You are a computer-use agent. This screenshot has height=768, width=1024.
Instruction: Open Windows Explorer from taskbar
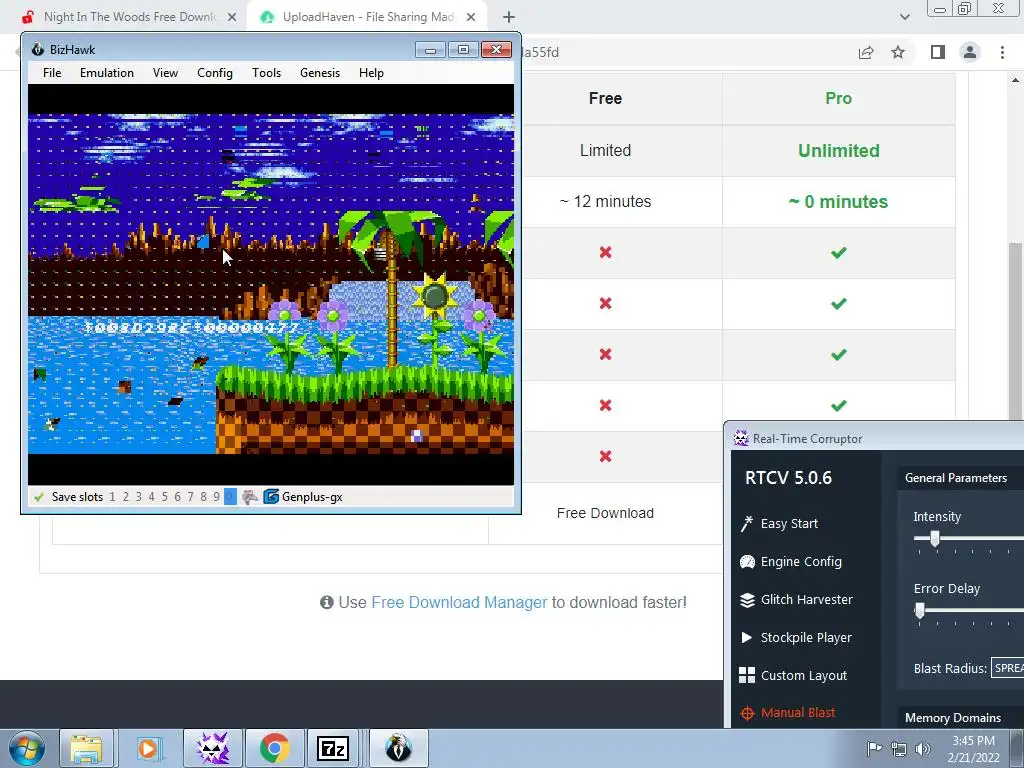(x=86, y=748)
